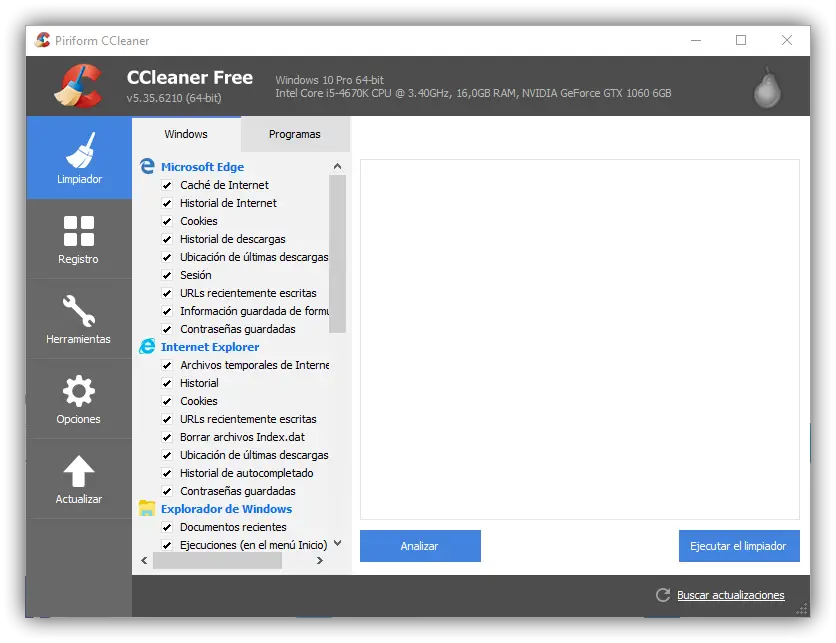
Task: Toggle Internet Explorer Ubicación de últimas descargas checkbox
Action: tap(167, 455)
